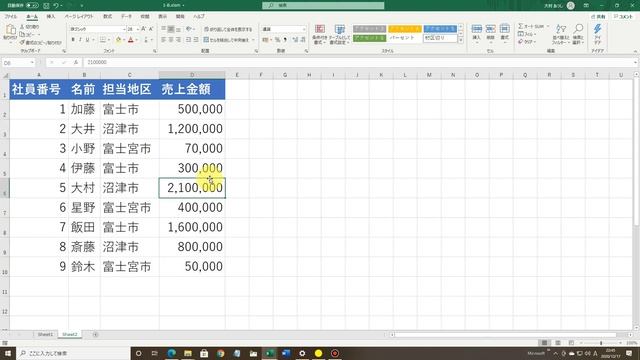Click the Save icon in quick access toolbar
Image resolution: width=640 pixels, height=360 pixels.
point(46,5)
